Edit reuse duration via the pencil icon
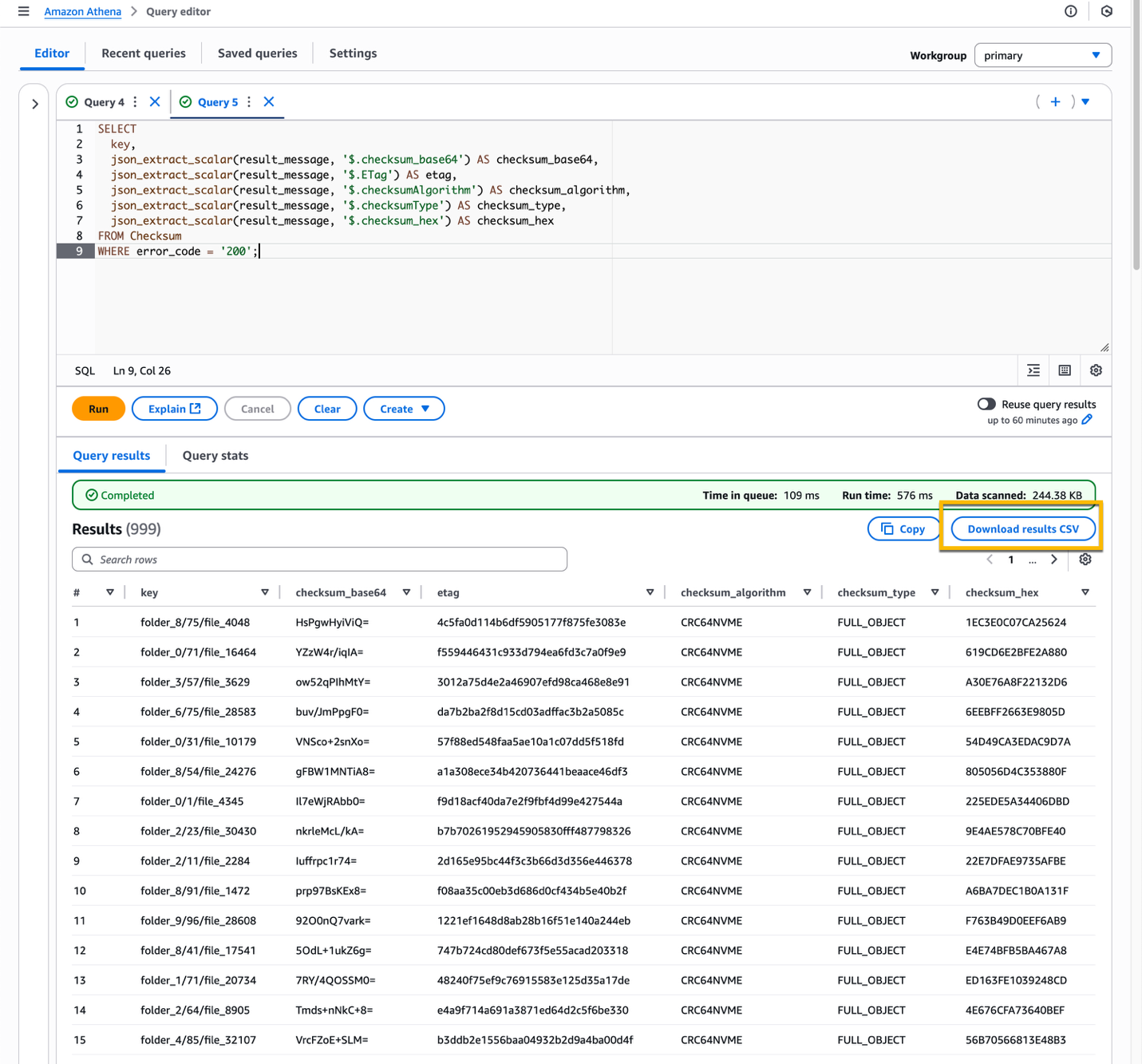This screenshot has width=1142, height=1064. [x=1087, y=420]
